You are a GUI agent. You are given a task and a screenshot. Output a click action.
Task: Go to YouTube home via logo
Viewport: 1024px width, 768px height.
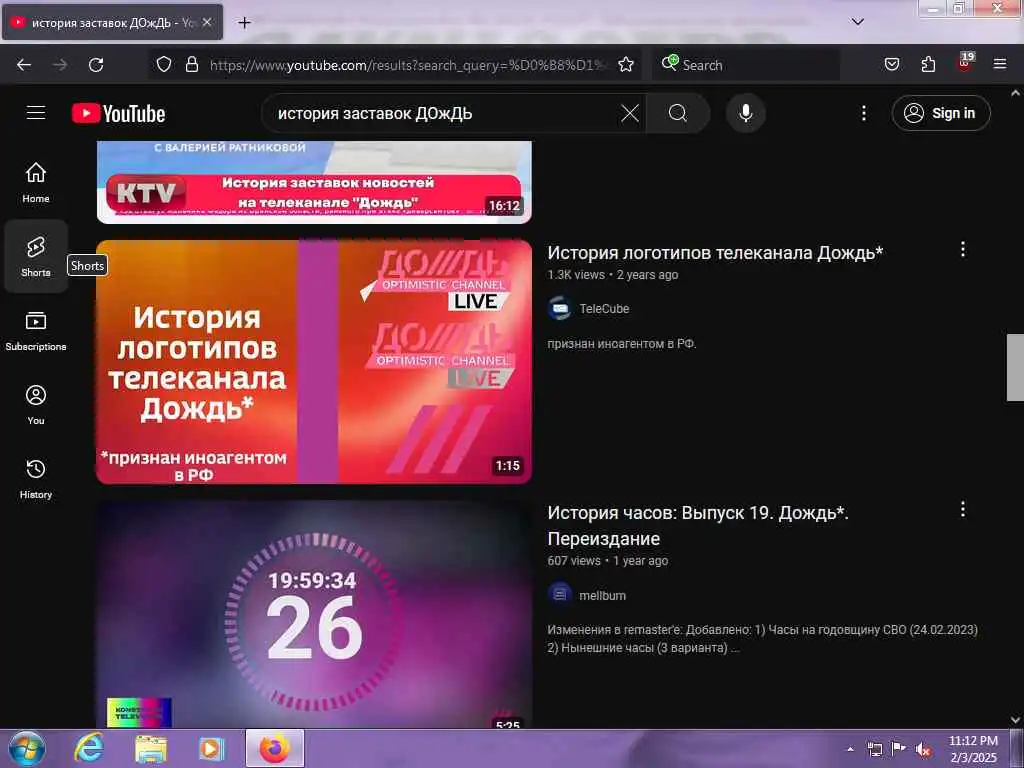coord(118,114)
